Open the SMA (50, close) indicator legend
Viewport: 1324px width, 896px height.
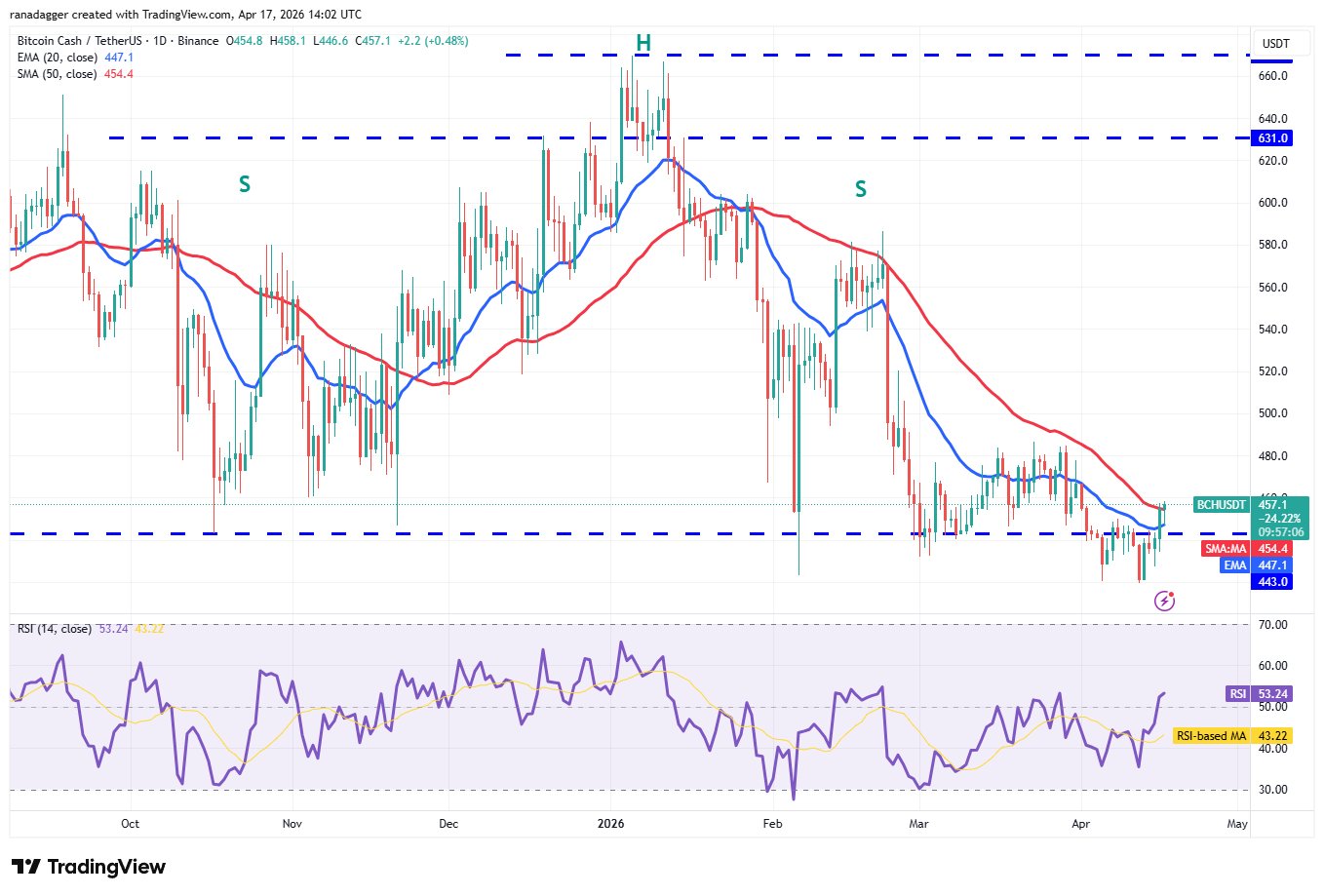coord(57,74)
